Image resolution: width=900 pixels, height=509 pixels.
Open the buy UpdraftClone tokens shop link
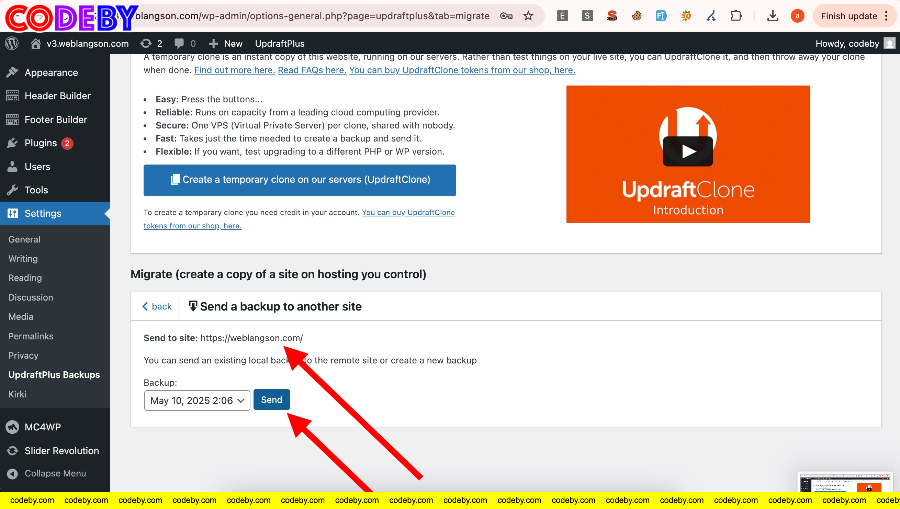(x=462, y=70)
